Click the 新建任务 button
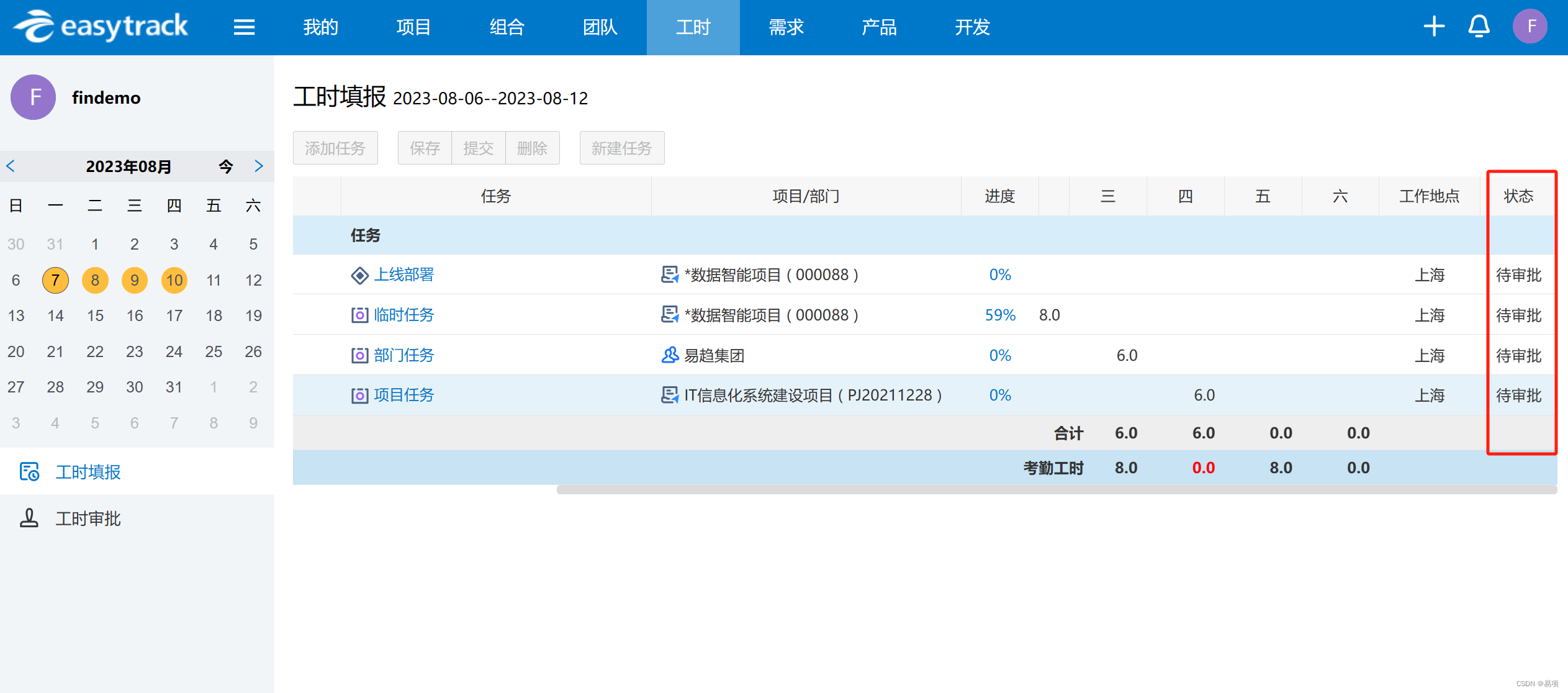Screen dimensions: 1568x693 click(622, 148)
